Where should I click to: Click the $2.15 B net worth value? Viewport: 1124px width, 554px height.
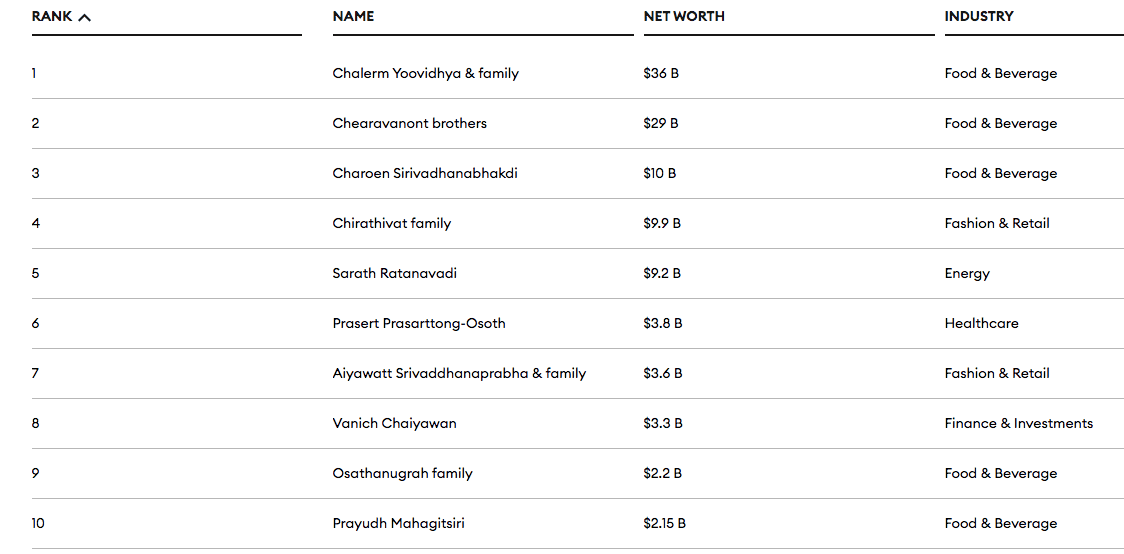point(665,524)
